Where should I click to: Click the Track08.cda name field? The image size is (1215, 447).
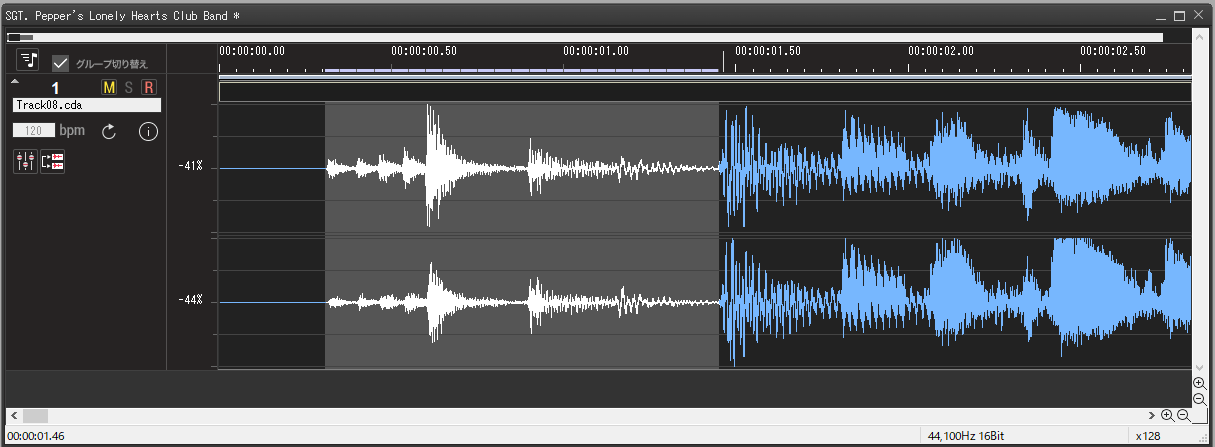(x=87, y=105)
